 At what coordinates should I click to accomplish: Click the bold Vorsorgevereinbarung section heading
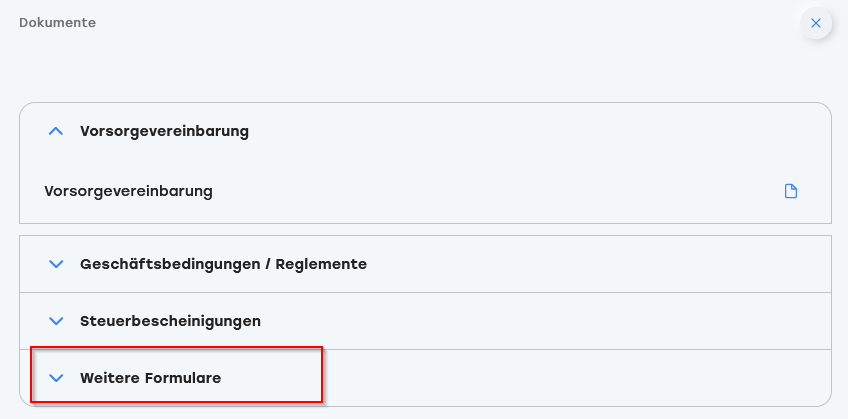click(x=164, y=131)
